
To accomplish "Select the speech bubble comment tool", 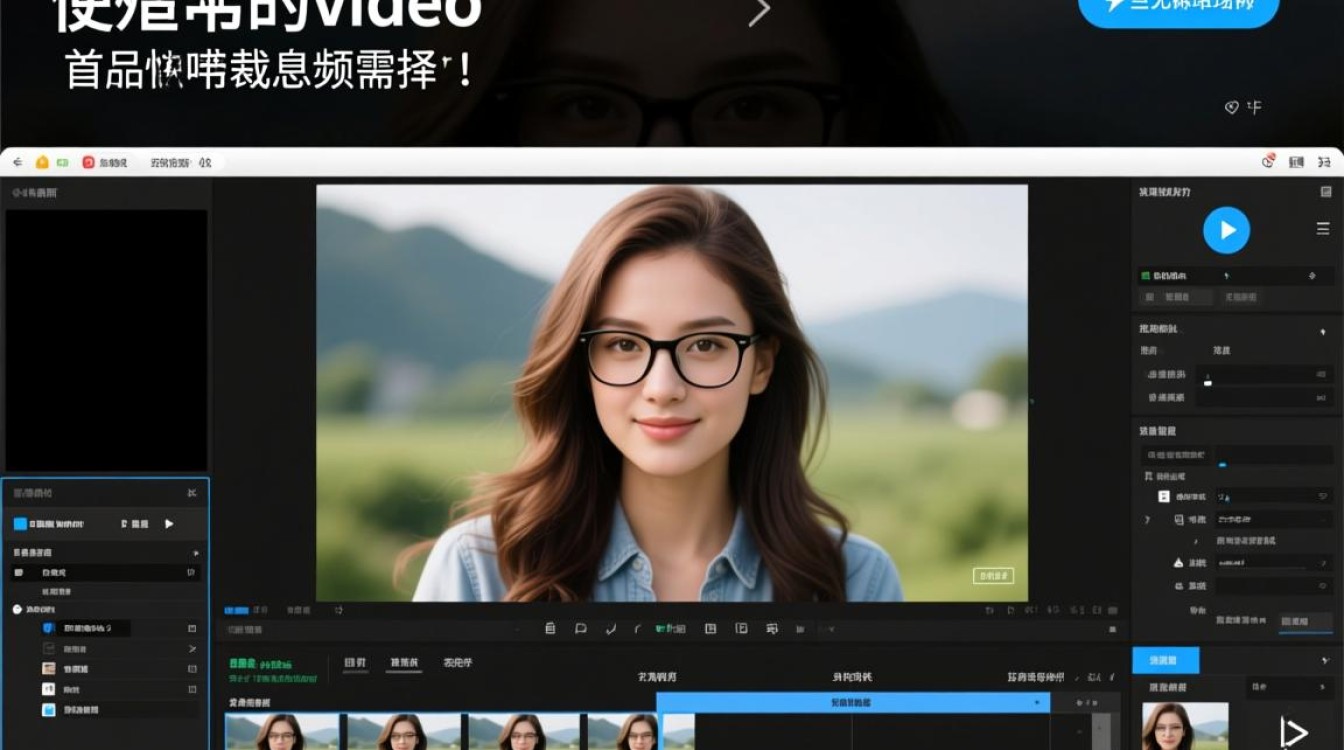I will pos(580,629).
